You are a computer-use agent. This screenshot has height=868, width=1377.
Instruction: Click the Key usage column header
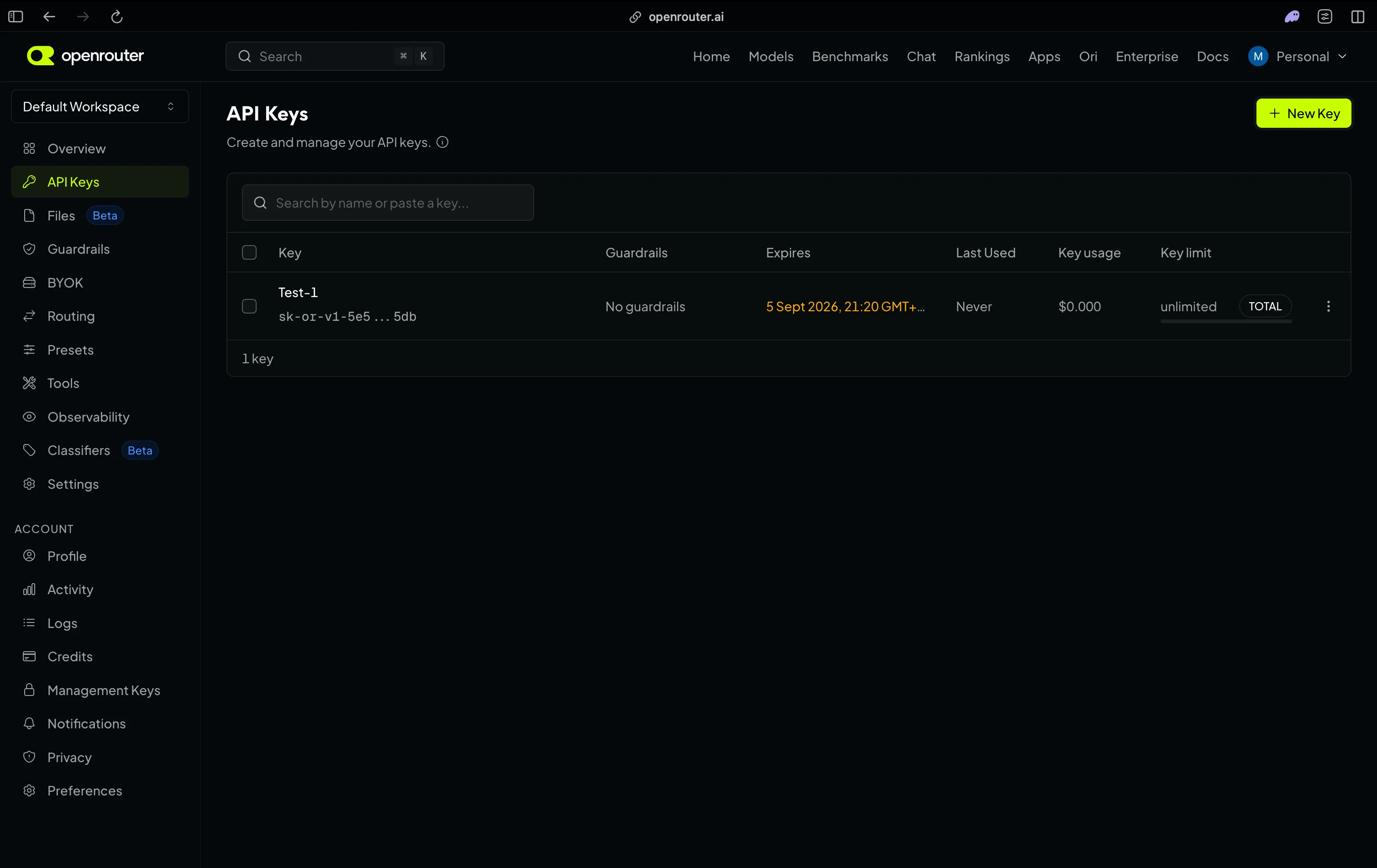tap(1089, 252)
